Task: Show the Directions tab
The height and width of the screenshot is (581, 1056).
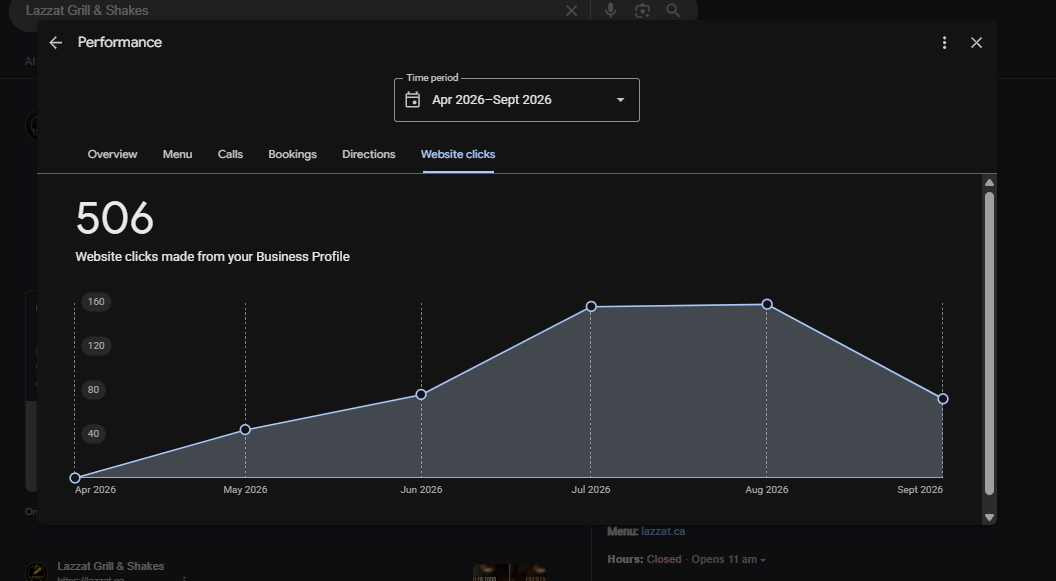Action: coord(368,154)
